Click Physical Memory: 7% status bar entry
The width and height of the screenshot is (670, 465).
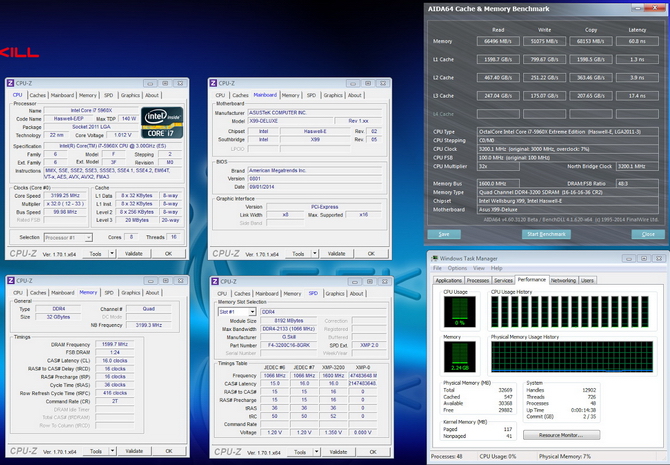565,456
